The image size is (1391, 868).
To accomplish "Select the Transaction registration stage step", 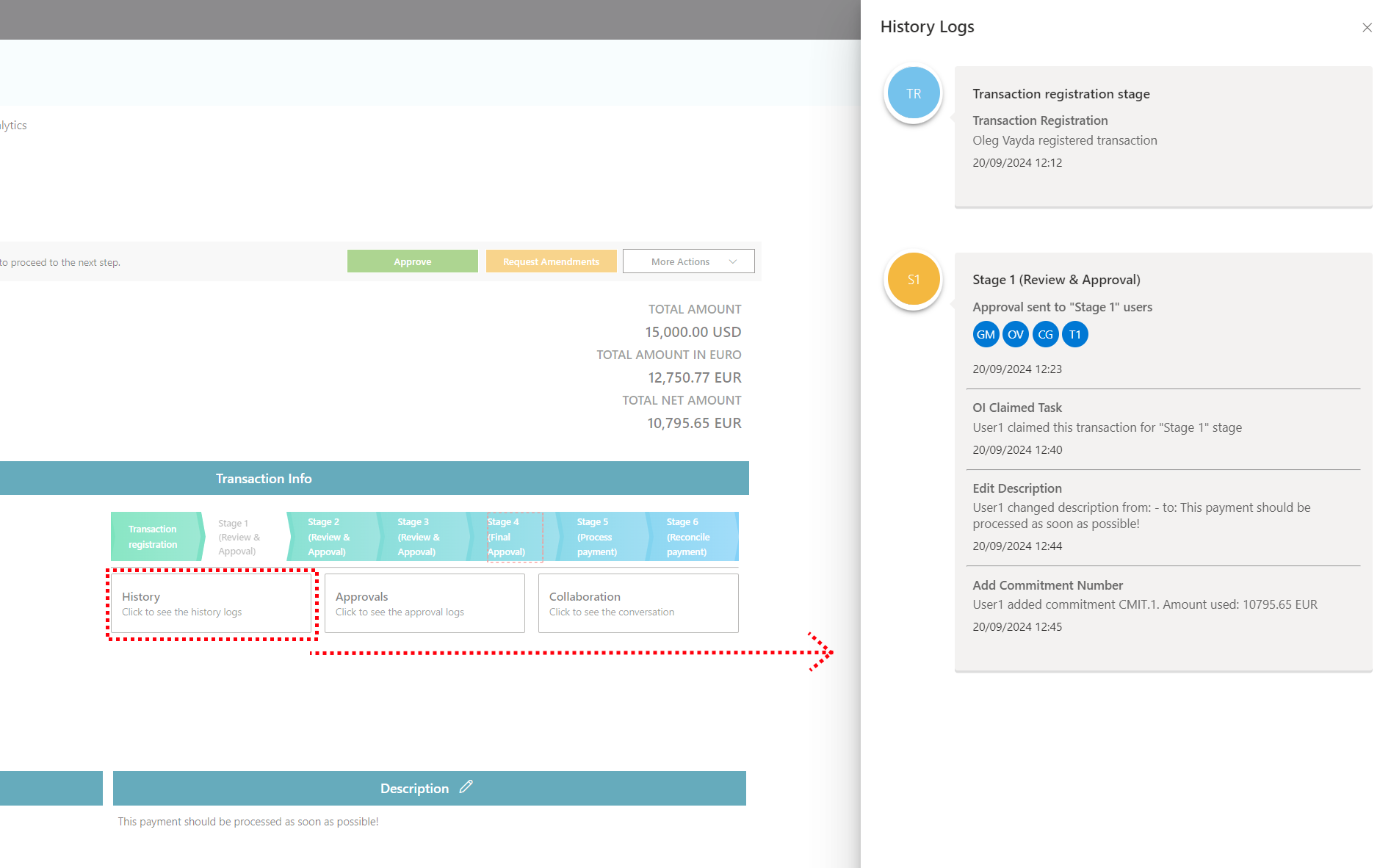I will [x=153, y=537].
